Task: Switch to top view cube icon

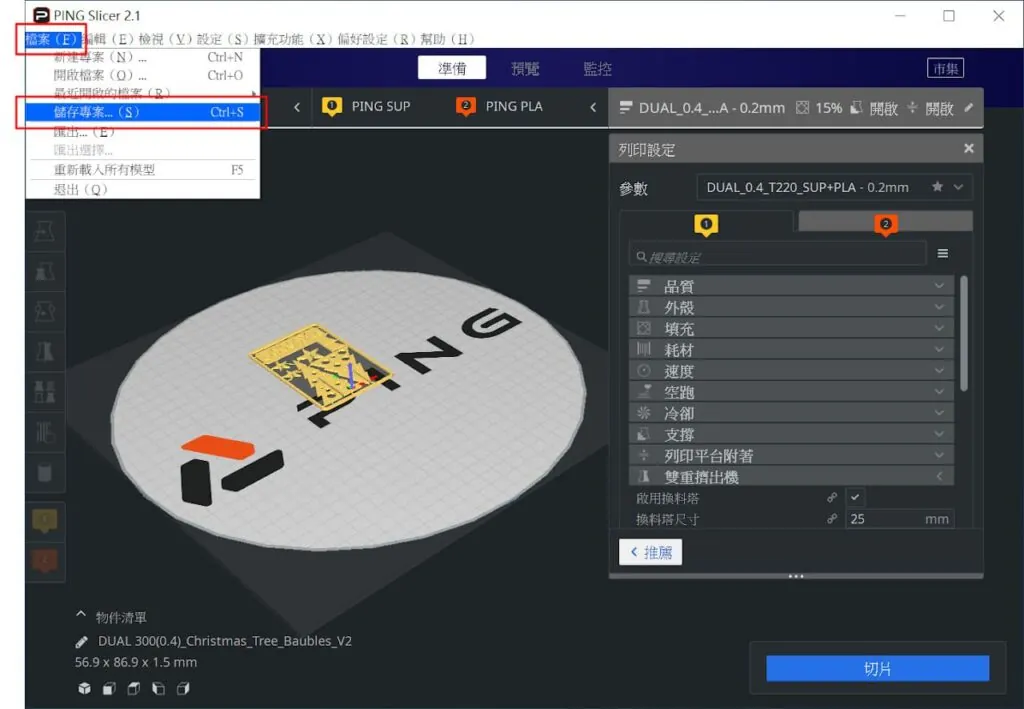Action: 134,688
